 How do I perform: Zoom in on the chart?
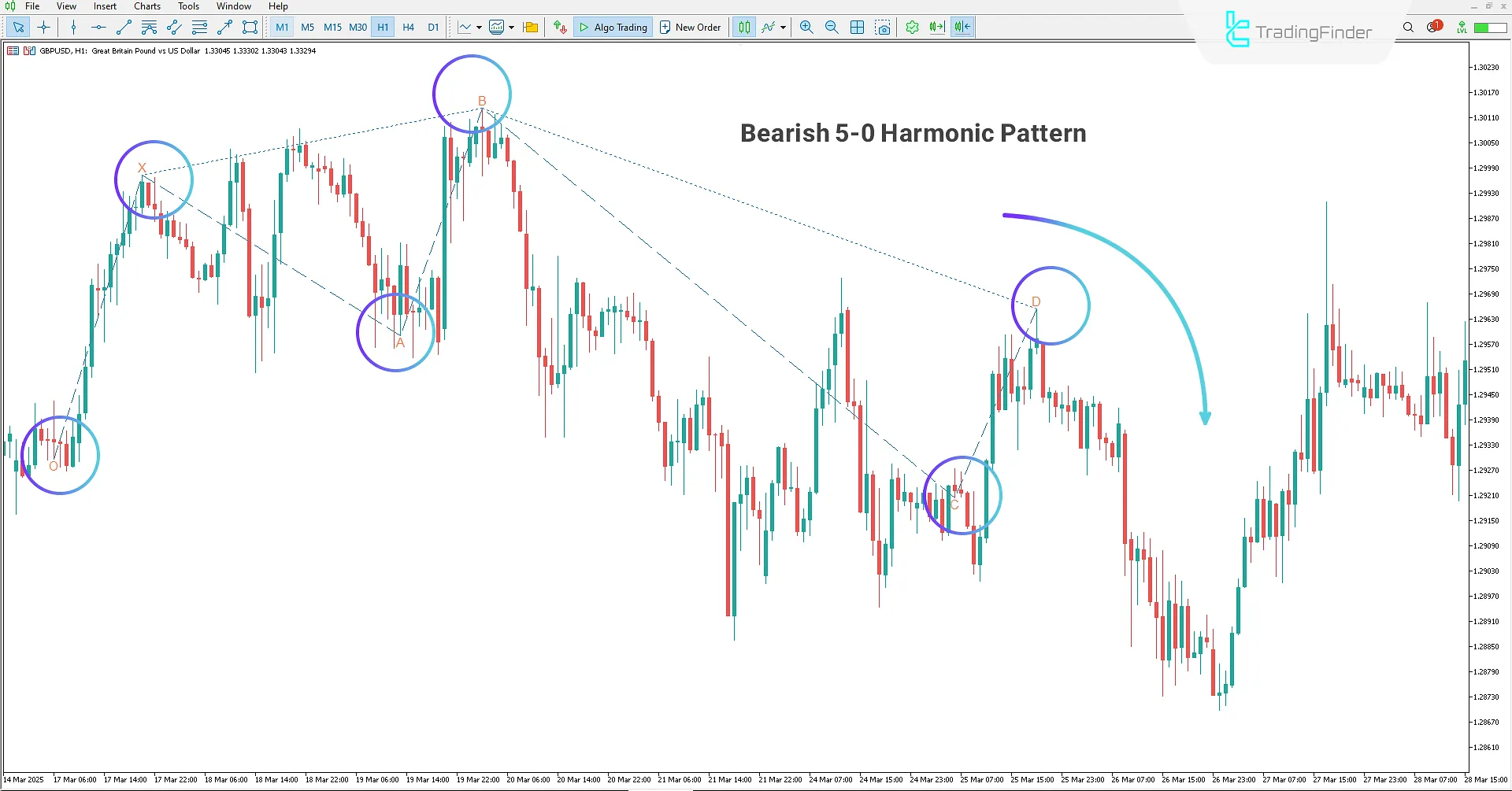click(806, 27)
